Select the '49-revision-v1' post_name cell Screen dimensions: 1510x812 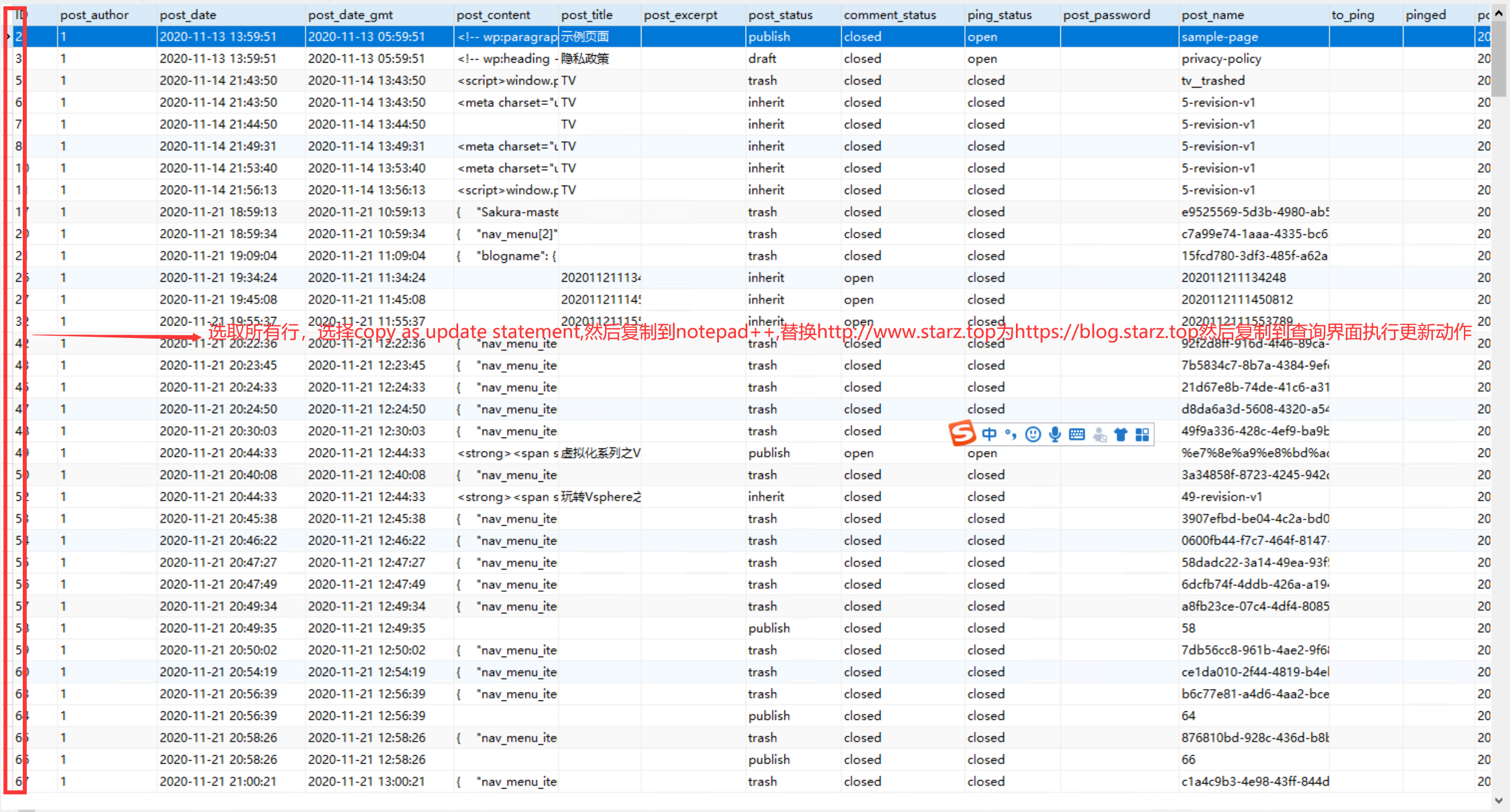pyautogui.click(x=1254, y=497)
